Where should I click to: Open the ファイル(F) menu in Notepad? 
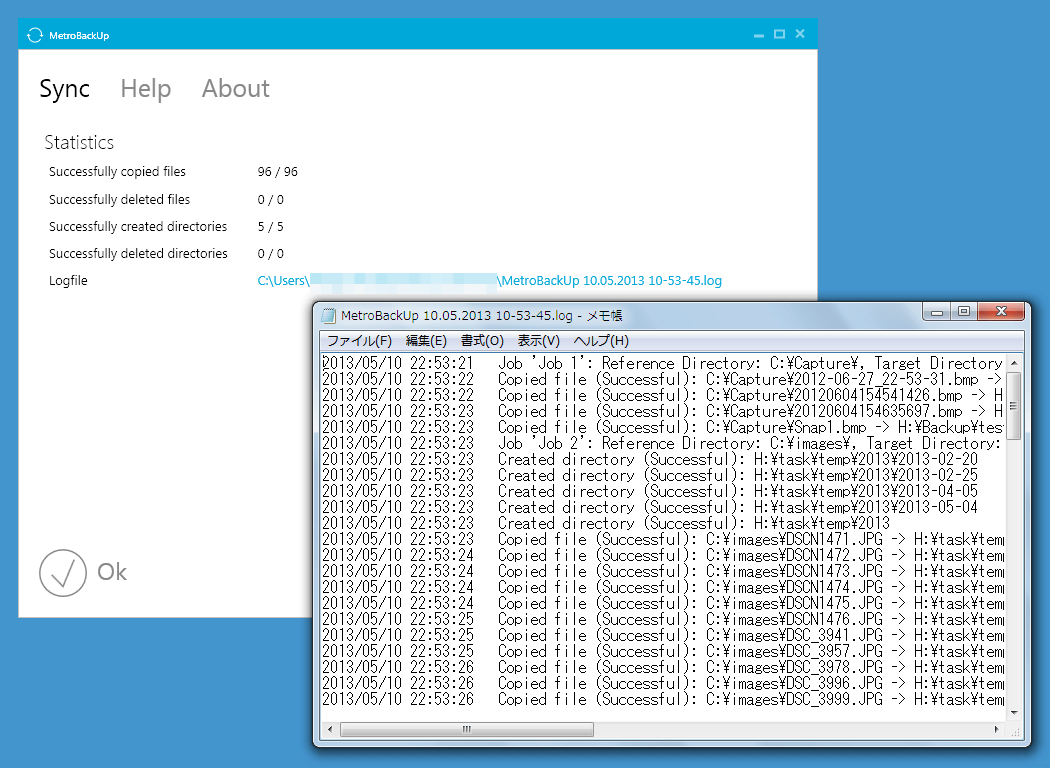[359, 341]
